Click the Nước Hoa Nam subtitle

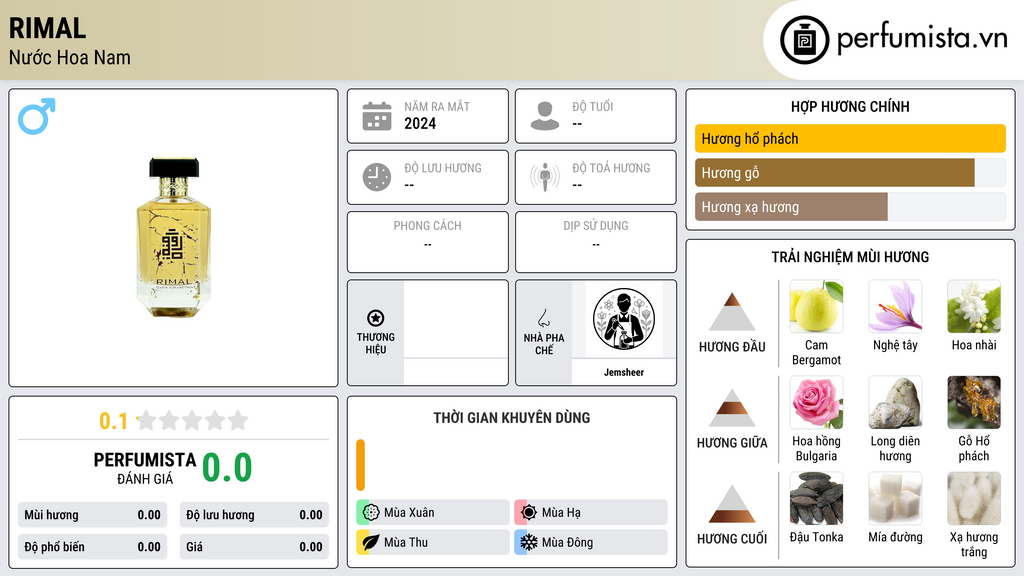[70, 57]
